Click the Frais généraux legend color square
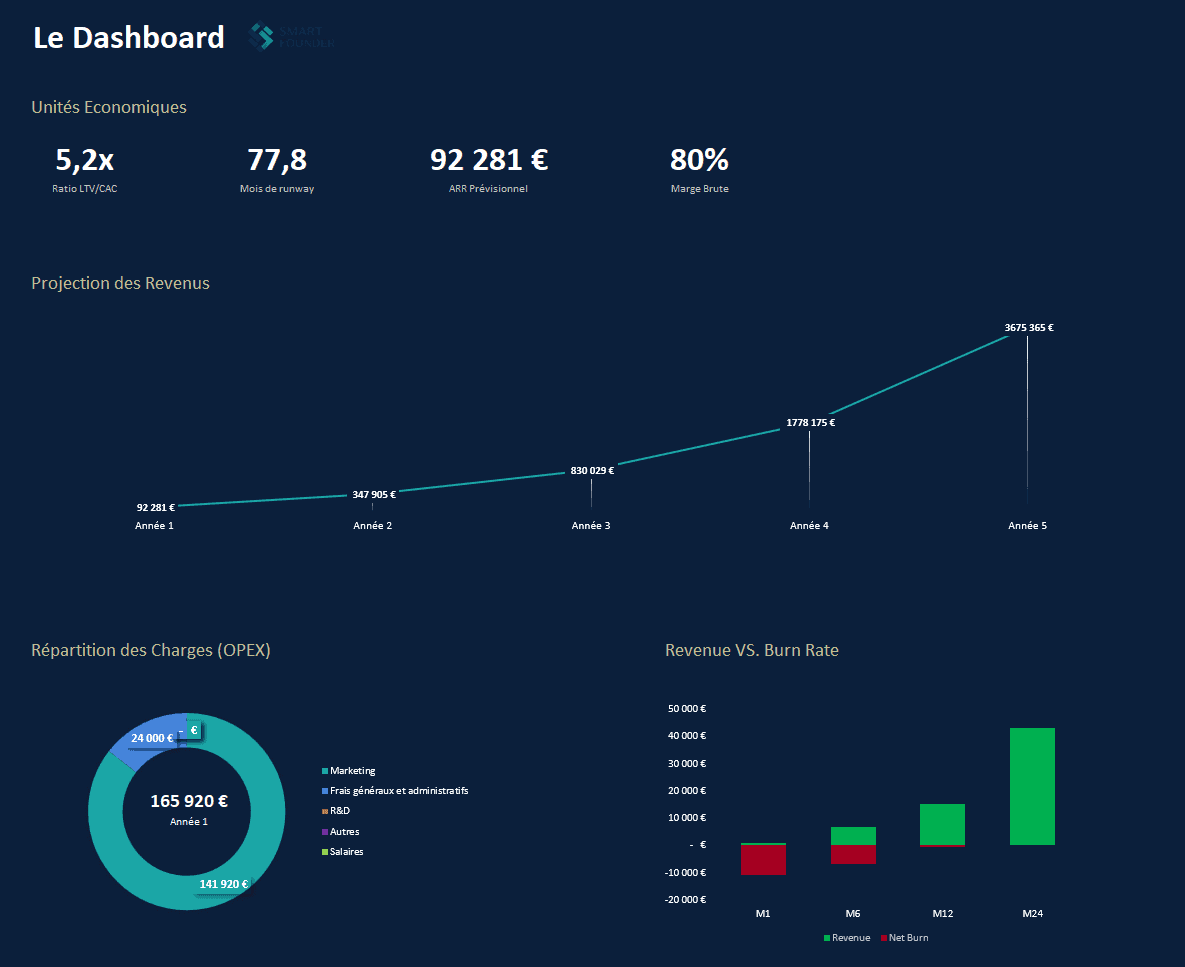The height and width of the screenshot is (967, 1185). (x=325, y=791)
